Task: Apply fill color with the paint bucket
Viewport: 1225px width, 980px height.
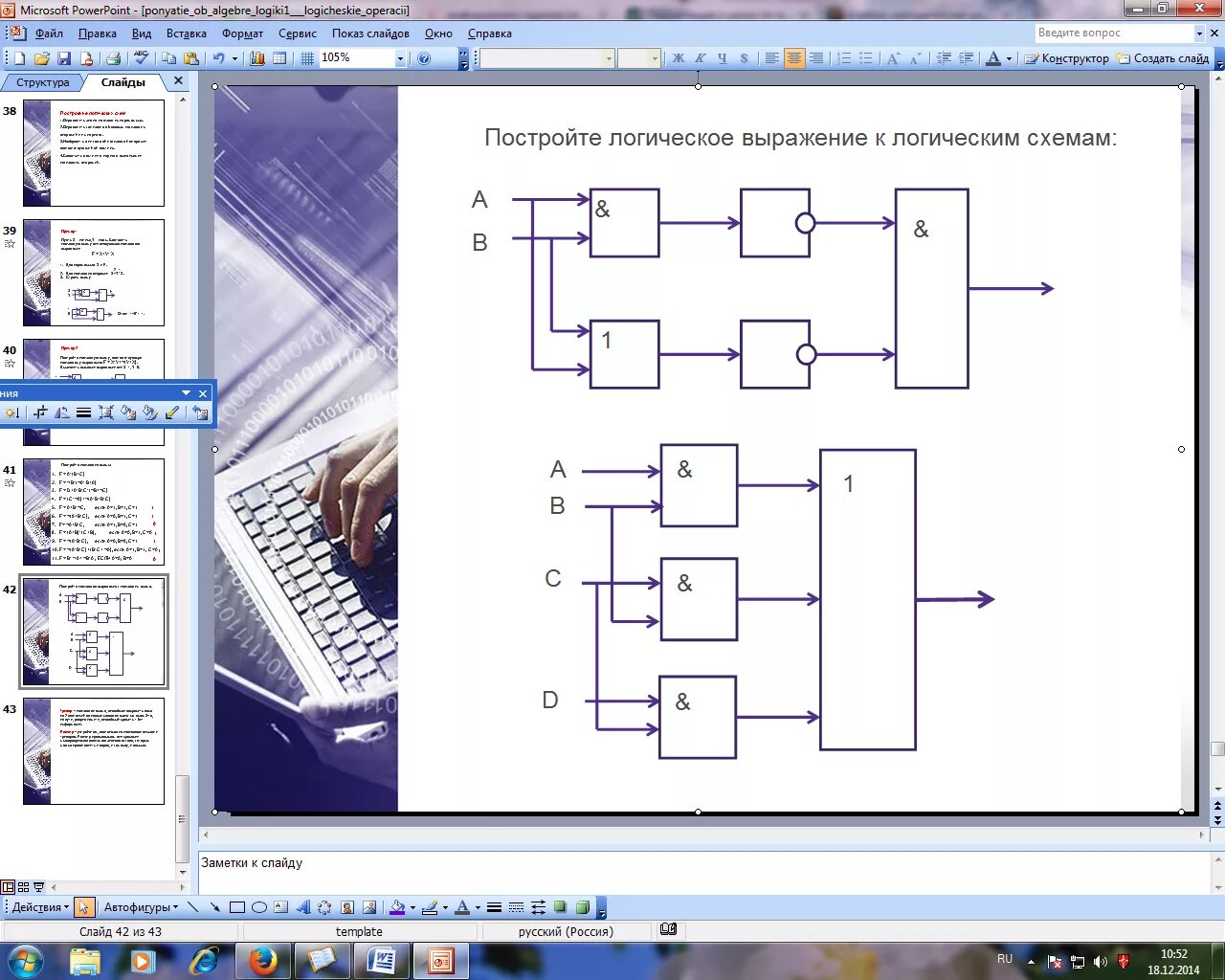Action: point(397,907)
